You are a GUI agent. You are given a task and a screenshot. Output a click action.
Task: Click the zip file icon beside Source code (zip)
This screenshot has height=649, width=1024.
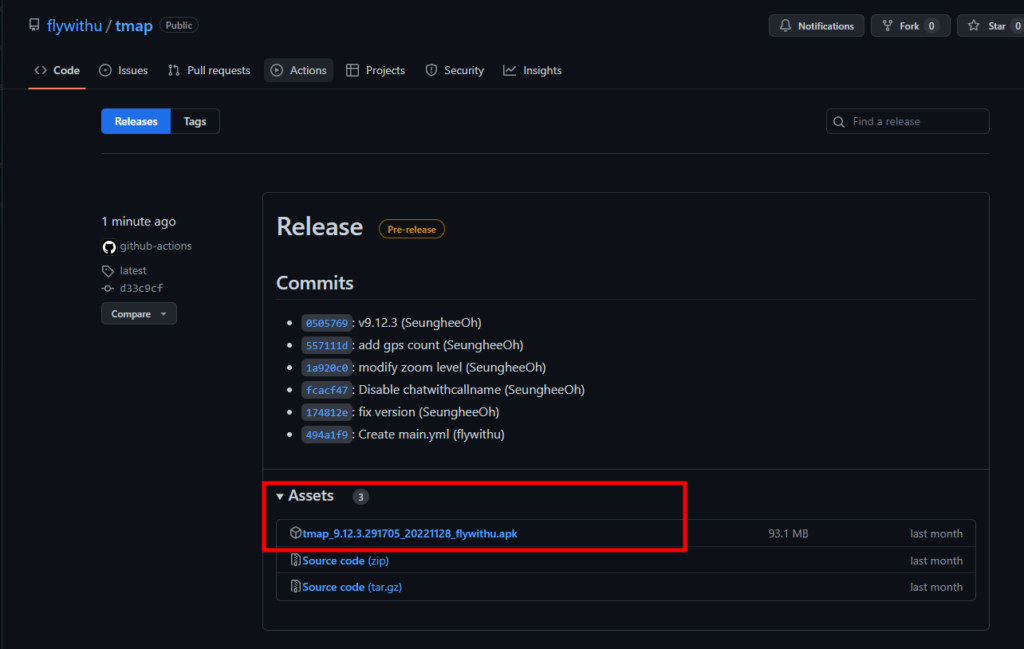295,561
